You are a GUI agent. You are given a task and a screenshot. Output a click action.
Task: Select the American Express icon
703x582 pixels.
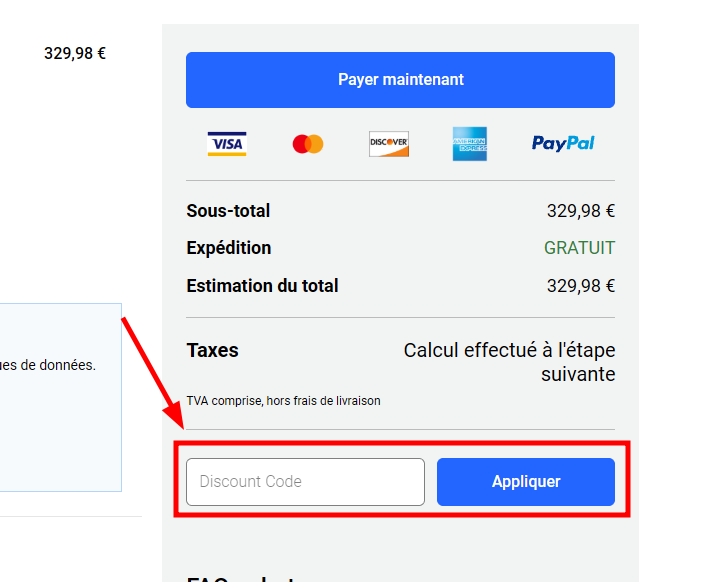(469, 144)
